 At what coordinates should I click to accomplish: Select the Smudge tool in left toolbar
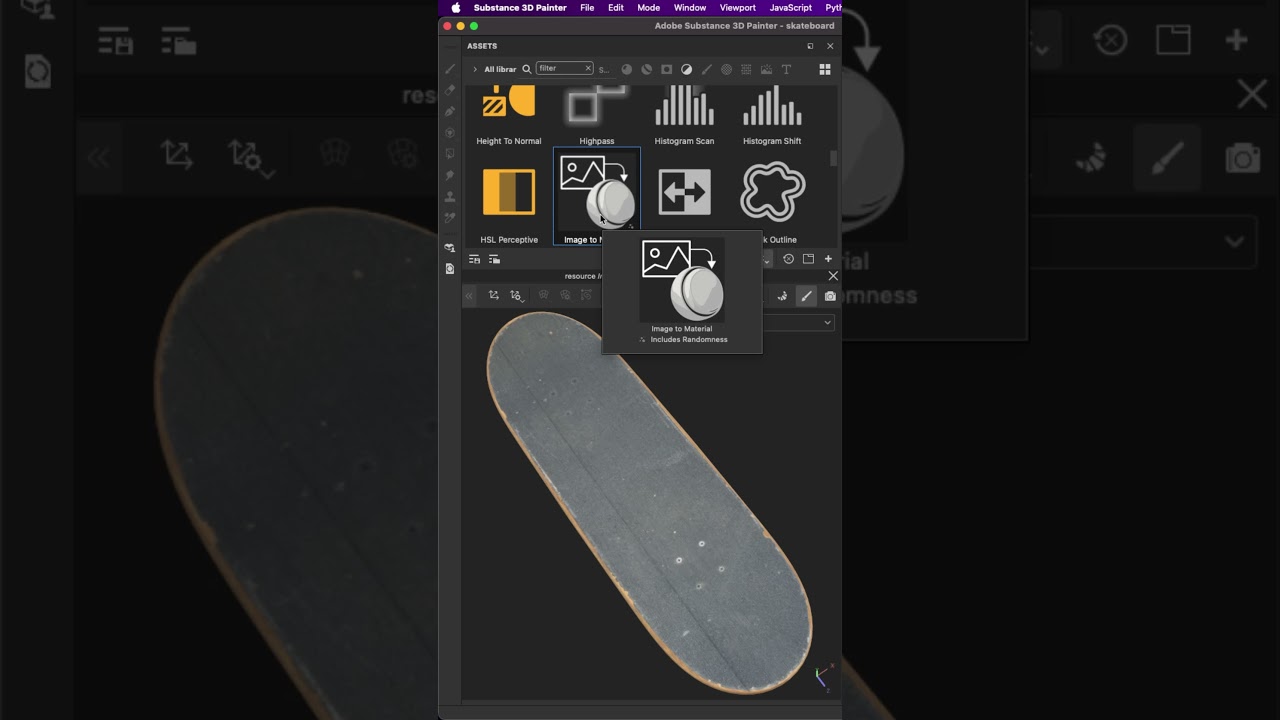450,175
